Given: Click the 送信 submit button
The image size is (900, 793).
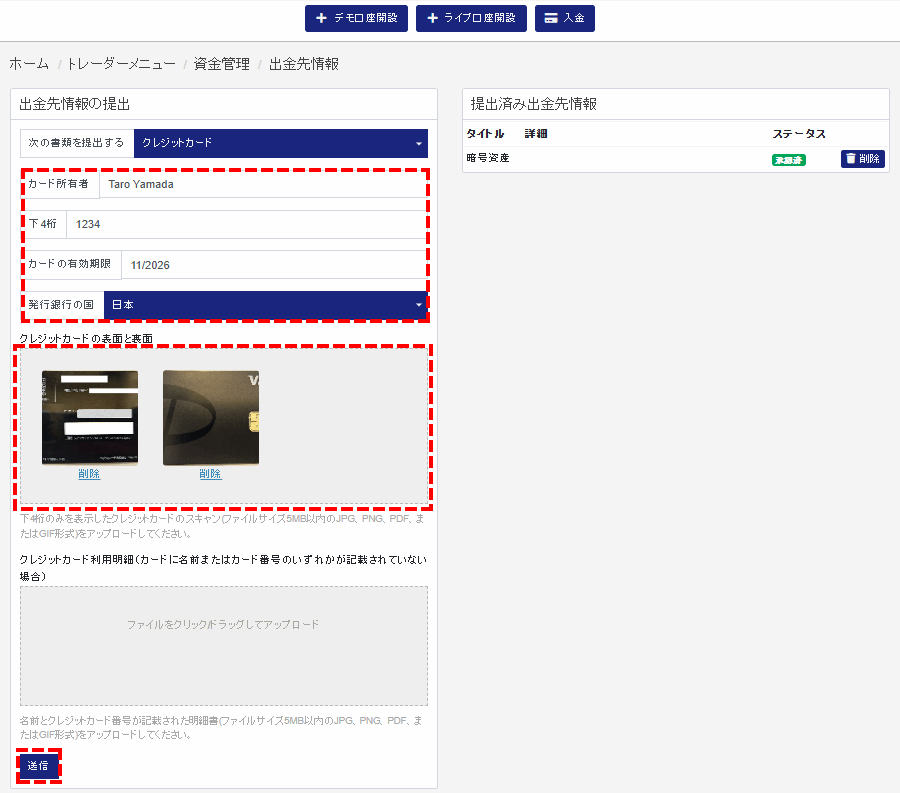Looking at the screenshot, I should 38,766.
